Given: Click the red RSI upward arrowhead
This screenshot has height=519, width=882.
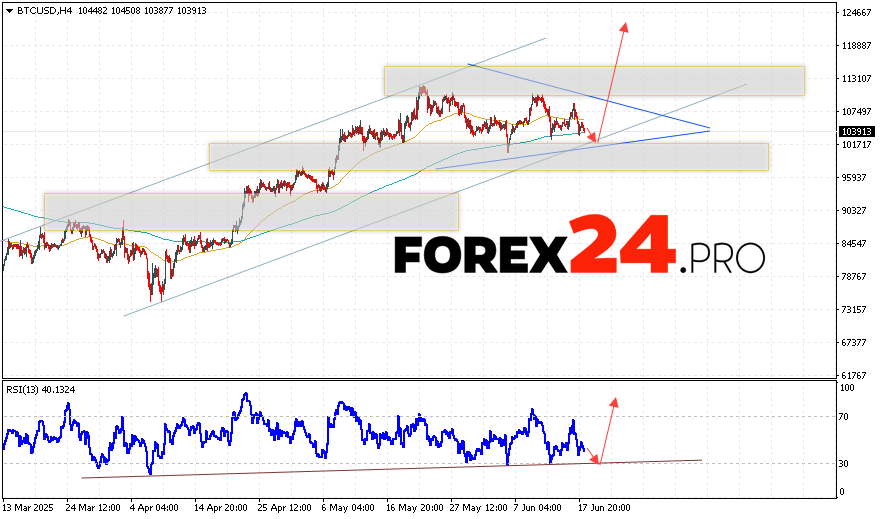Looking at the screenshot, I should tap(613, 401).
